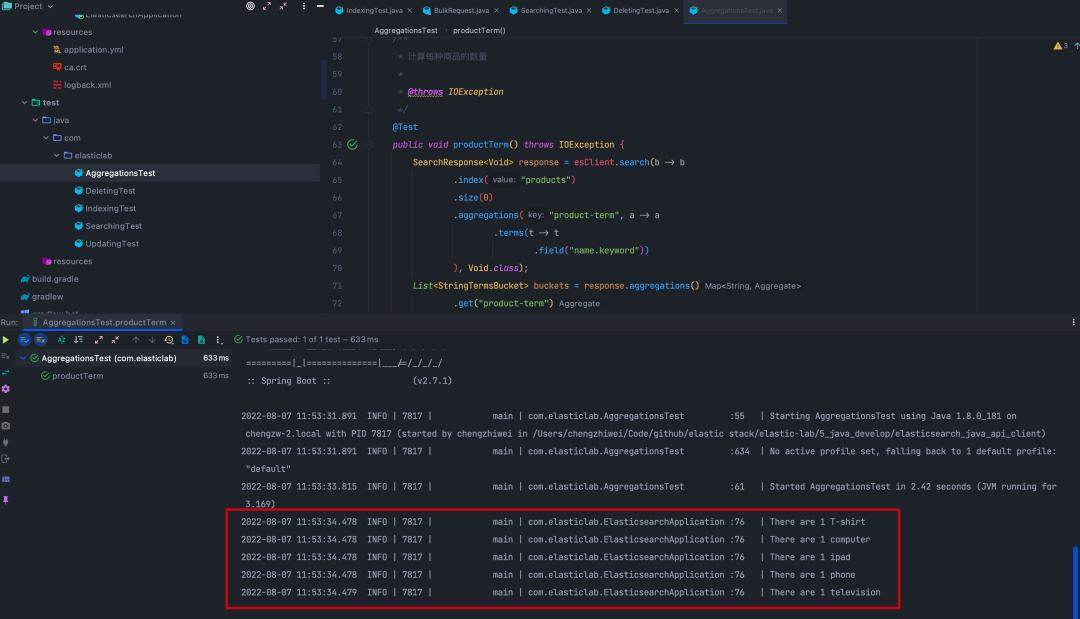
Task: Select AggregationsTest class in project tree
Action: (120, 174)
